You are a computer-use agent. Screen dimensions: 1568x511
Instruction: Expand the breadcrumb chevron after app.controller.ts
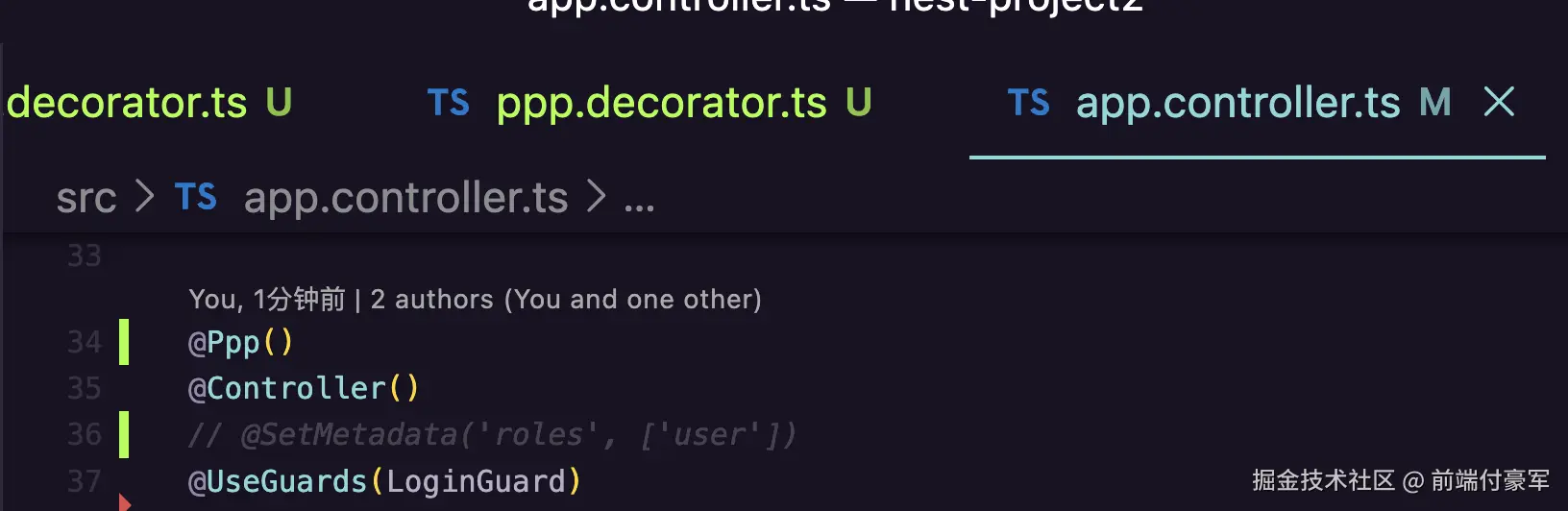[597, 197]
